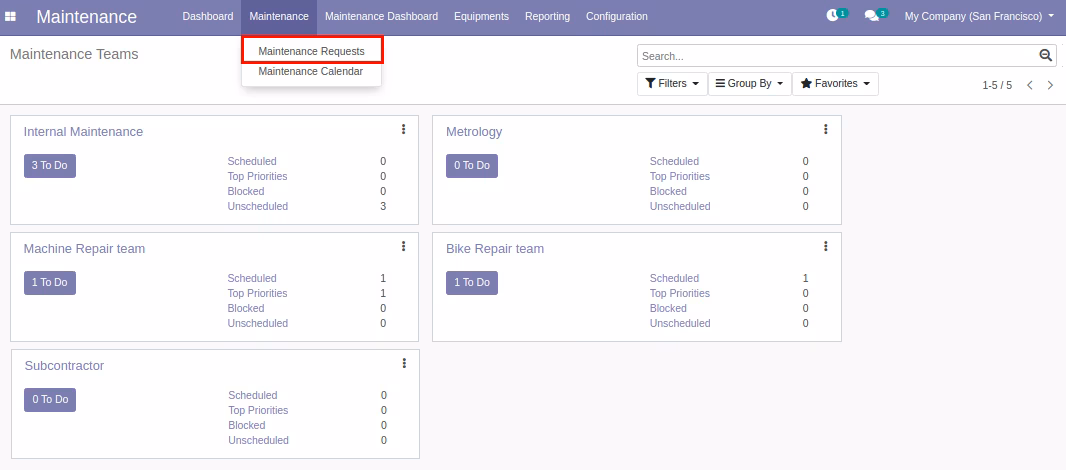Open My Company (San Francisco) switcher
The image size is (1066, 470).
[x=979, y=16]
